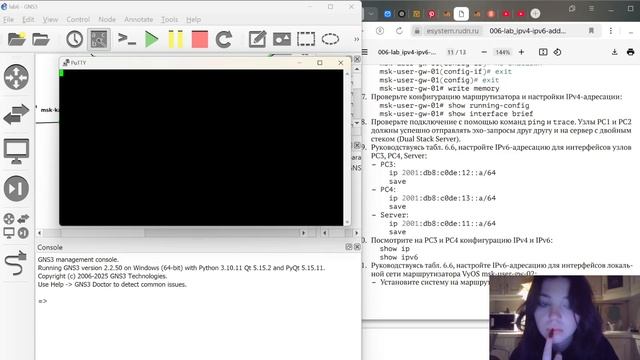640x360 pixels.
Task: Select the Add a note tool
Action: tap(257, 39)
